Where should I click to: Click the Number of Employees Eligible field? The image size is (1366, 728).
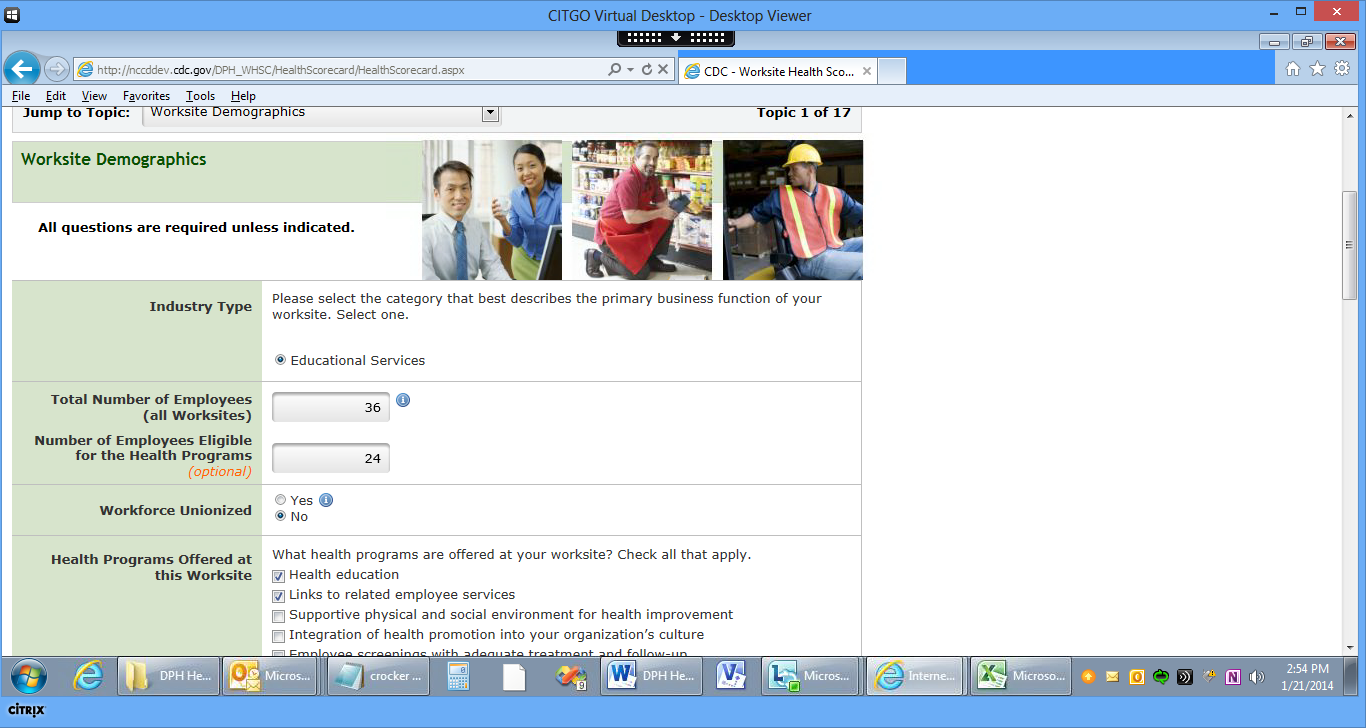click(x=331, y=458)
